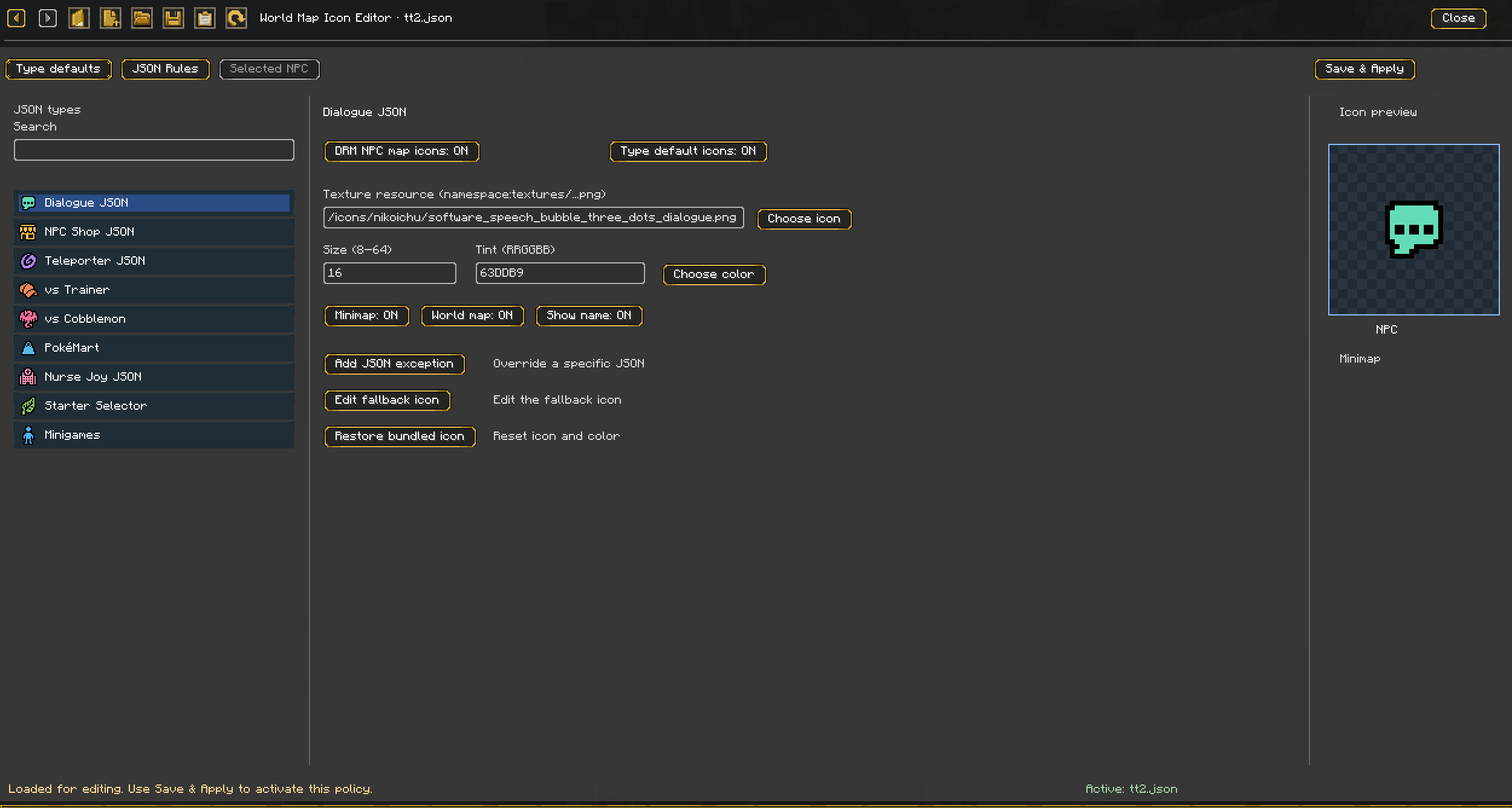Click the Save & Apply button

1364,69
